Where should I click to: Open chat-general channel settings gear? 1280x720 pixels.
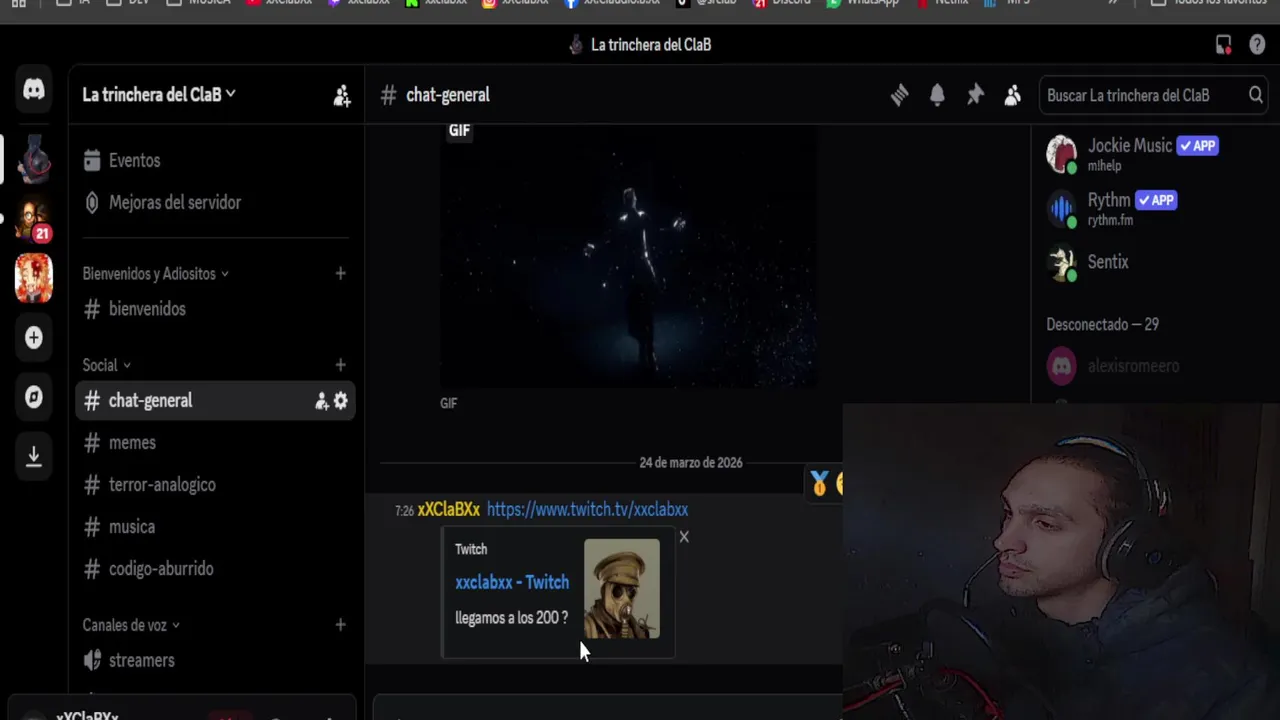click(x=341, y=401)
